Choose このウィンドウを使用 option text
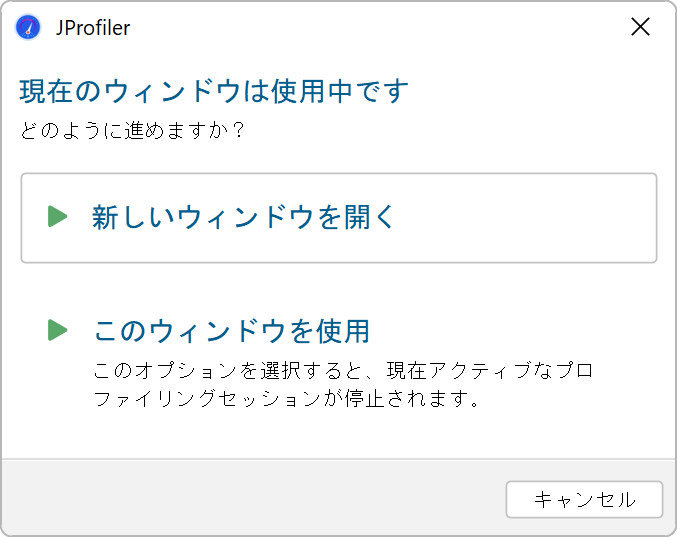Screen dimensions: 677x537 231,331
